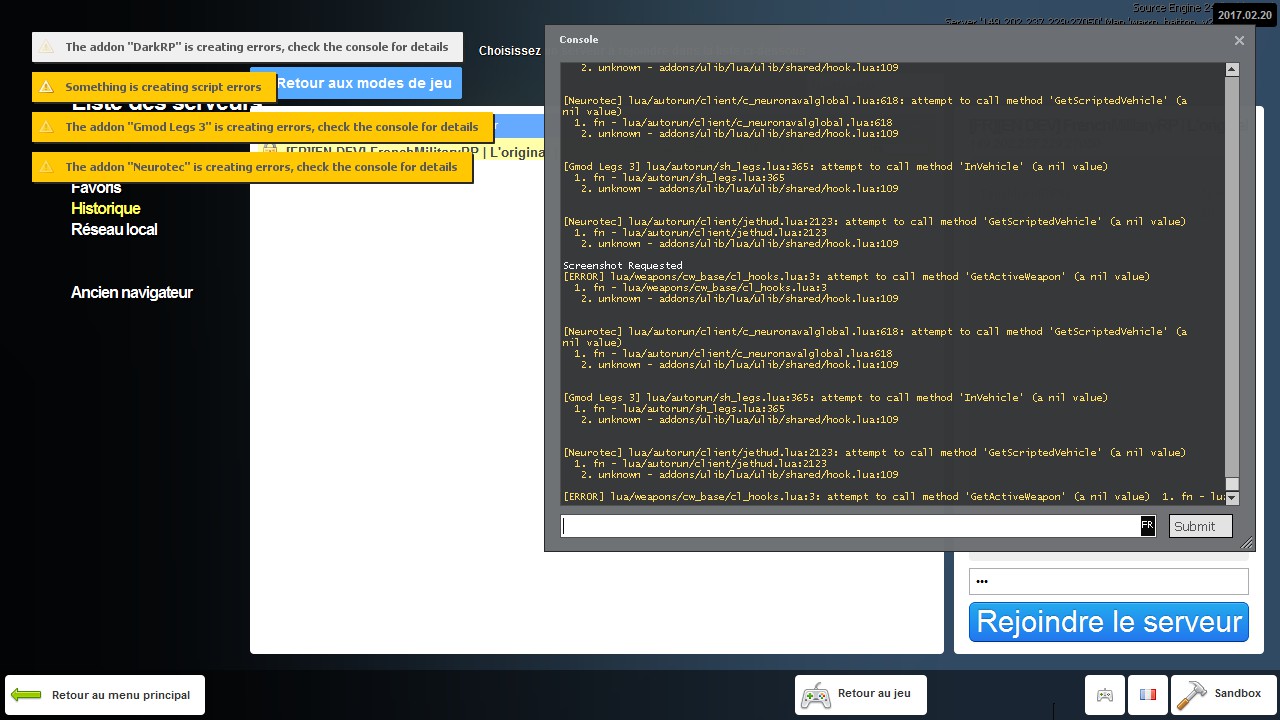
Task: Close the Console window
Action: tap(1239, 41)
